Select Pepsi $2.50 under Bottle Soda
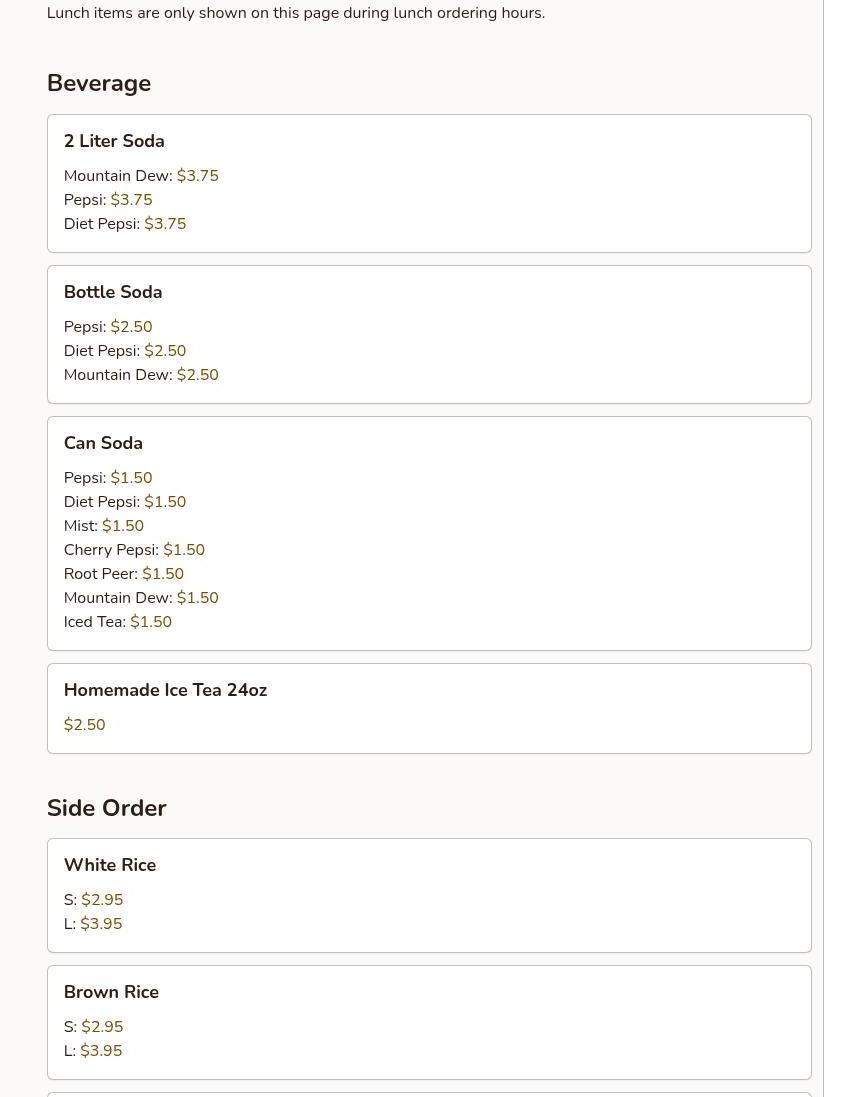The image size is (844, 1097). [108, 327]
